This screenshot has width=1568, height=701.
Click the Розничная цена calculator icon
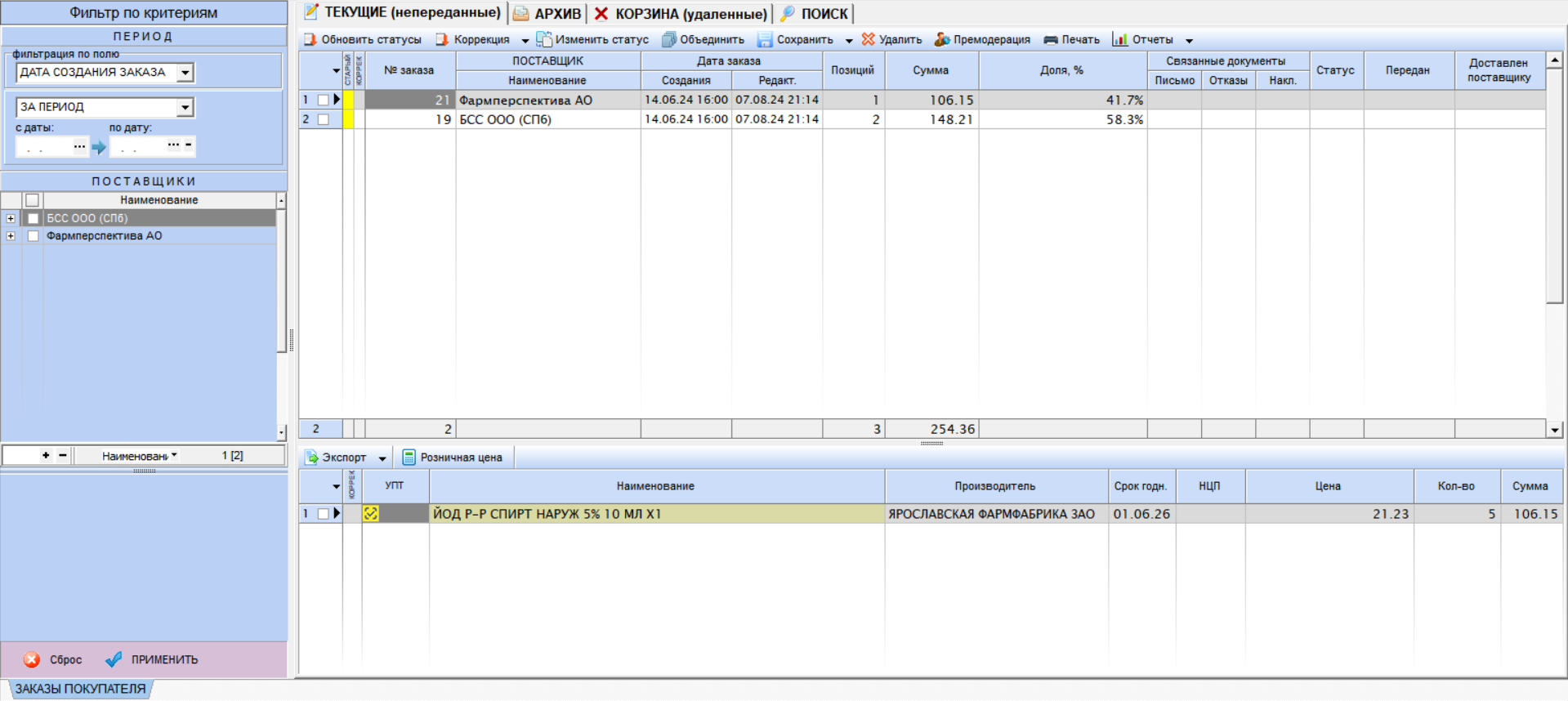coord(409,458)
